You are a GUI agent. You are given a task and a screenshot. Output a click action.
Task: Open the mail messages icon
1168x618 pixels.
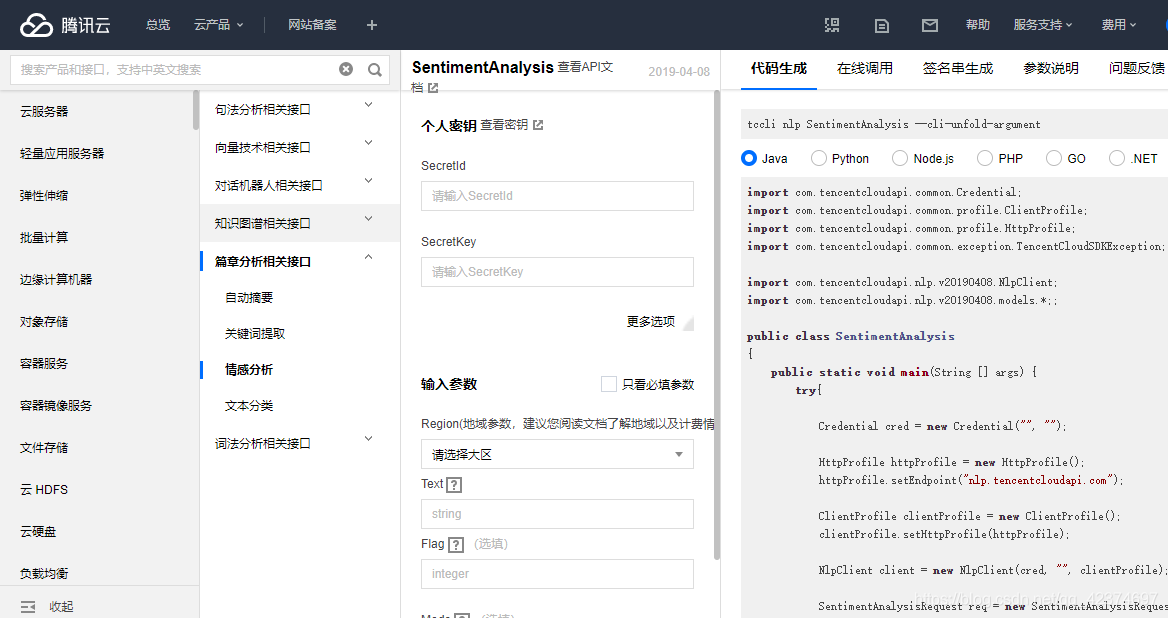pos(930,26)
